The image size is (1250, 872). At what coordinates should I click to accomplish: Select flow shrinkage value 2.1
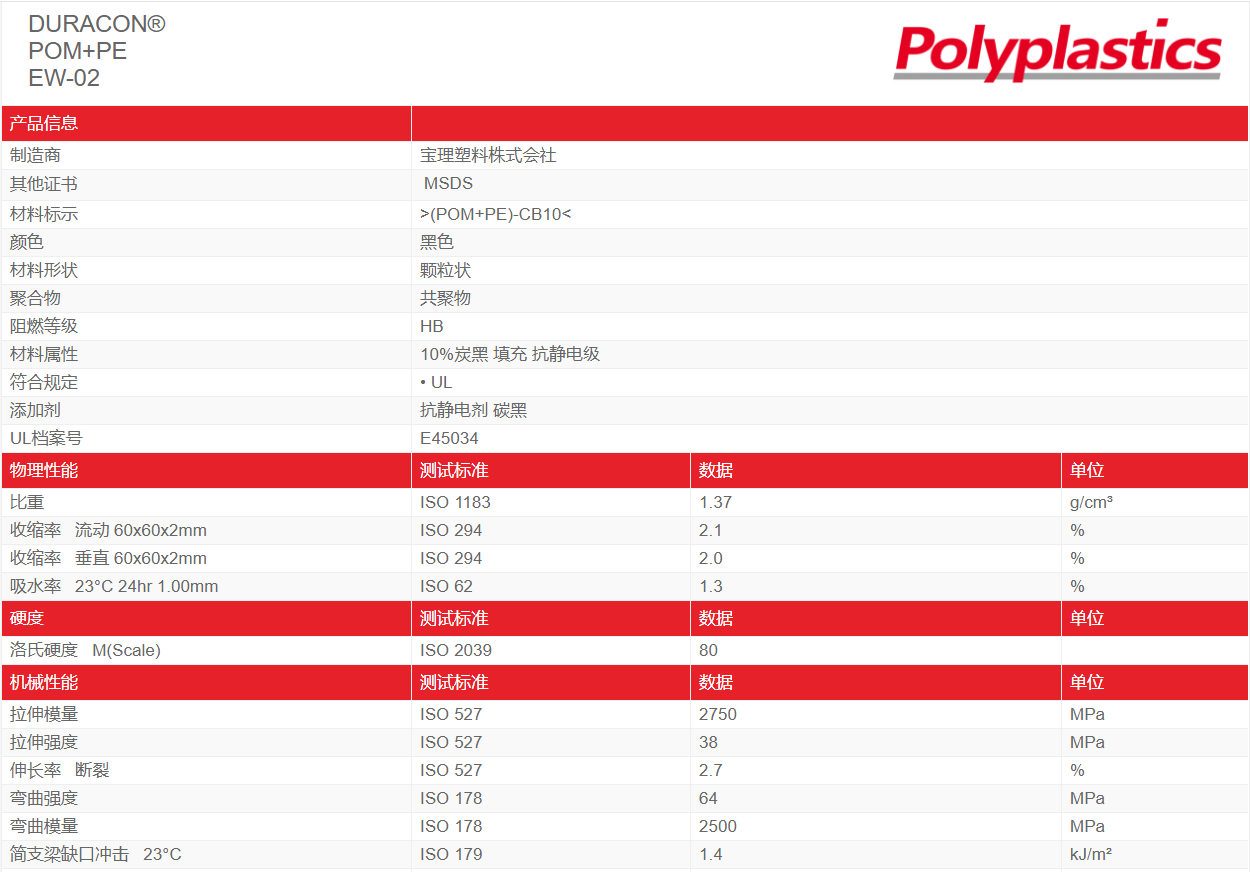pyautogui.click(x=711, y=530)
